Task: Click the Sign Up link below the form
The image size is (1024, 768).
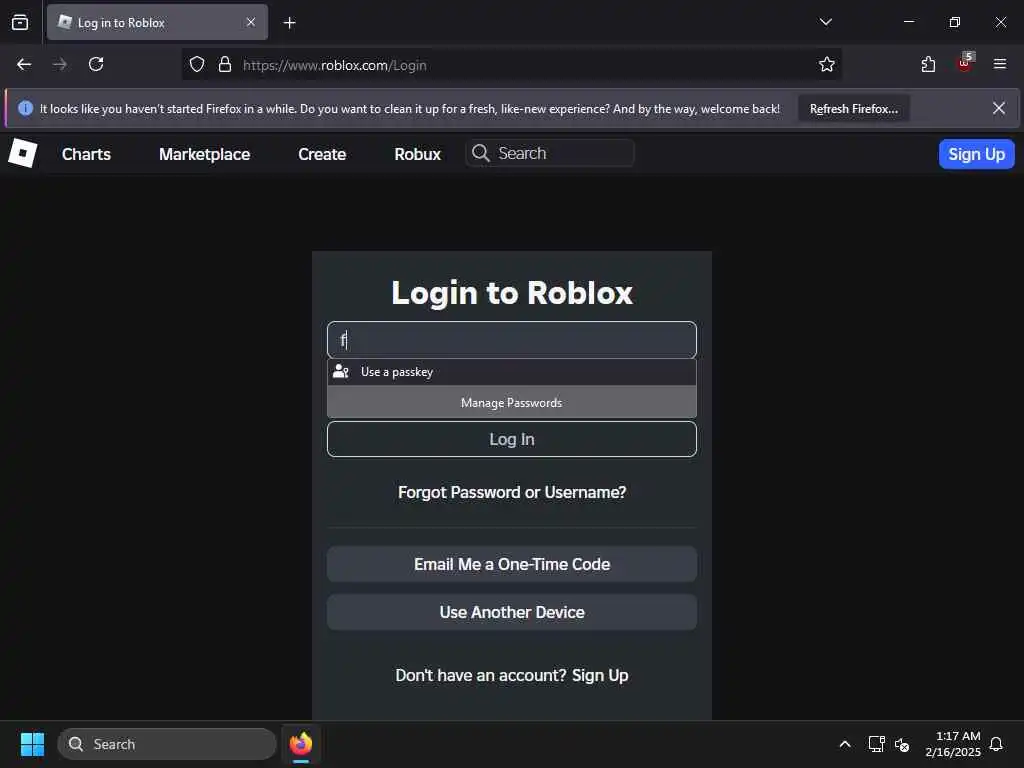Action: [x=600, y=675]
